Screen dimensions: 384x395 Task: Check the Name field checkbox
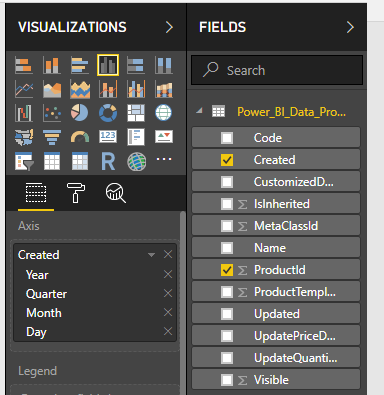pos(227,248)
